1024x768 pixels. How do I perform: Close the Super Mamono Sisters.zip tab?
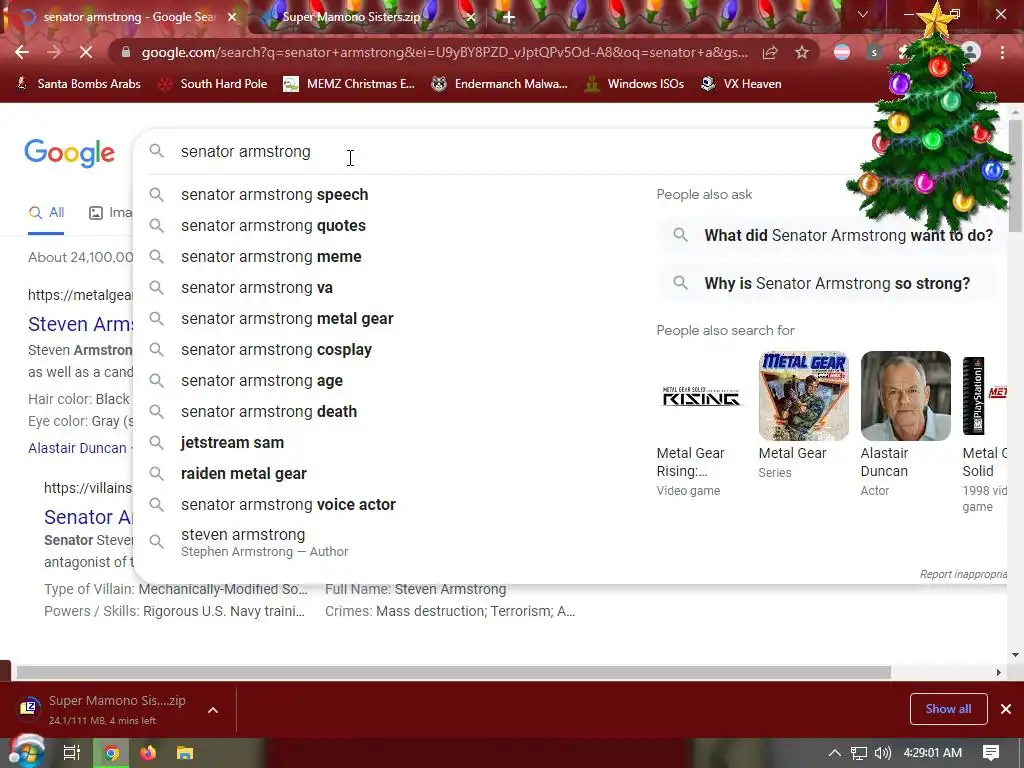coord(471,17)
